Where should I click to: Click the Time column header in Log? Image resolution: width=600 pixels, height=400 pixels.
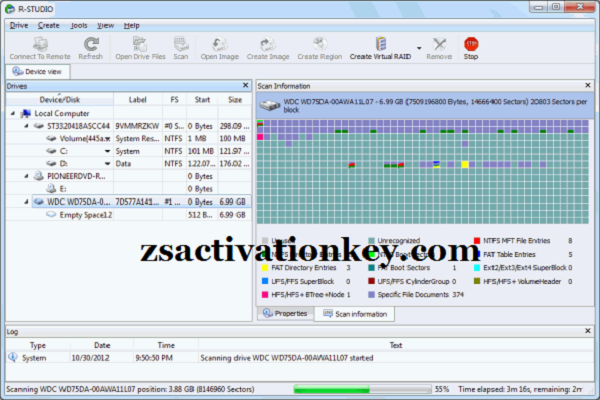click(166, 345)
